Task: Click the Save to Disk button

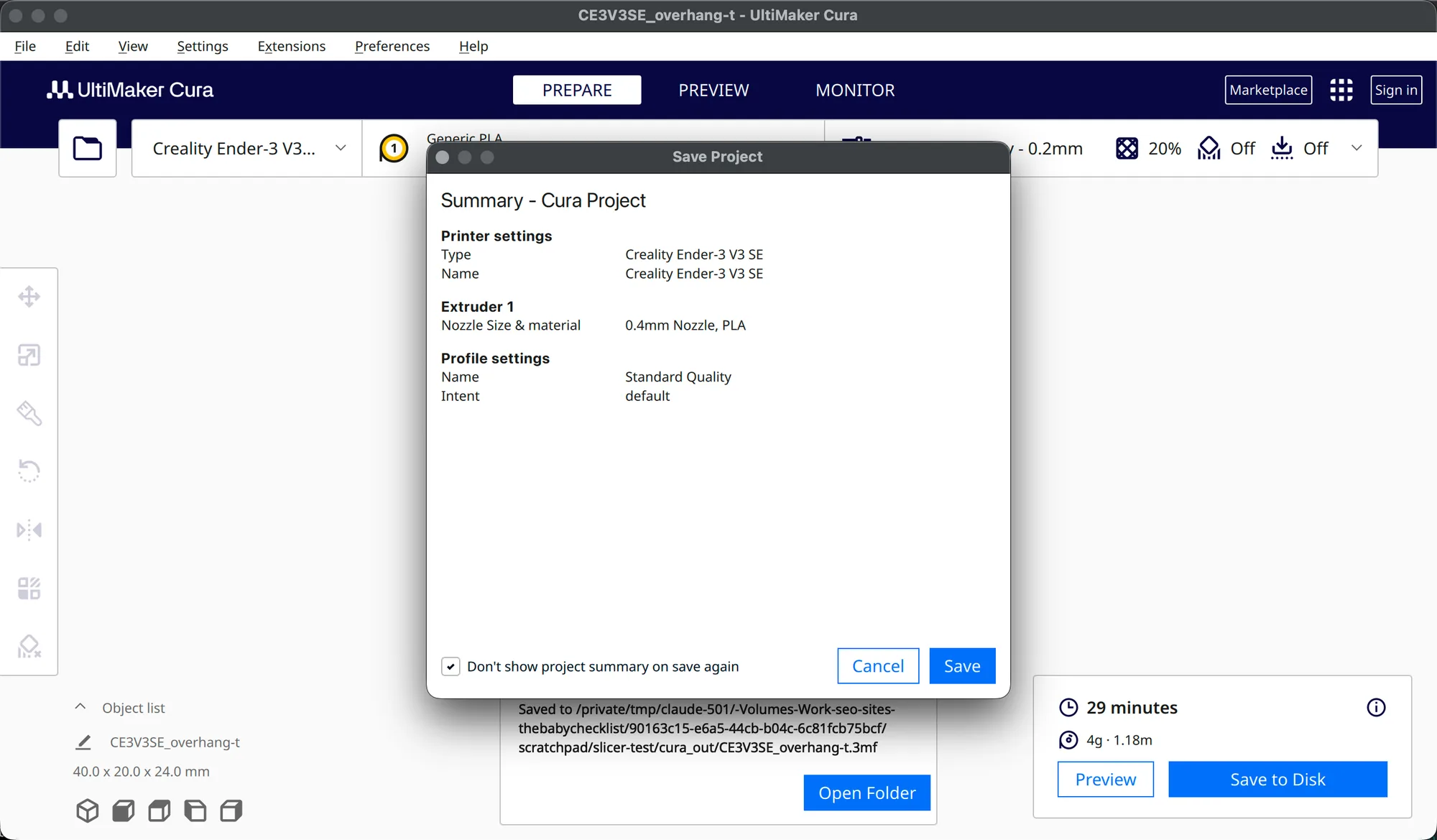Action: click(1277, 780)
